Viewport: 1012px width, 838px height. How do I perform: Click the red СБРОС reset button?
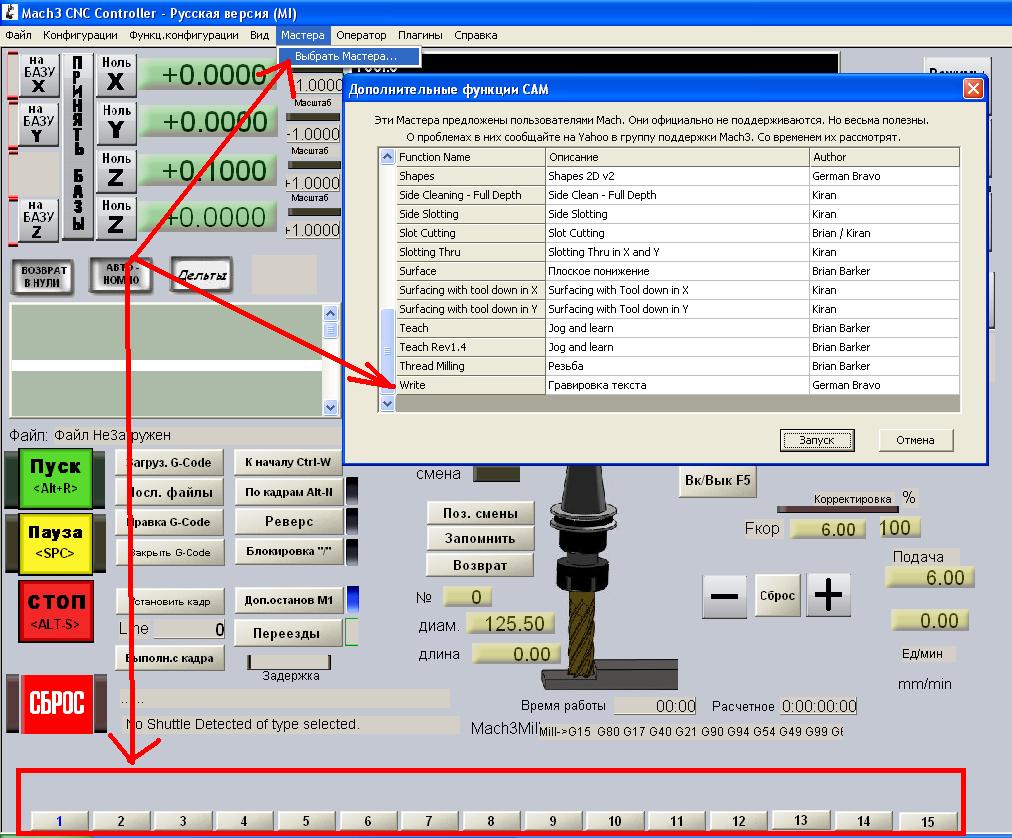pos(57,703)
